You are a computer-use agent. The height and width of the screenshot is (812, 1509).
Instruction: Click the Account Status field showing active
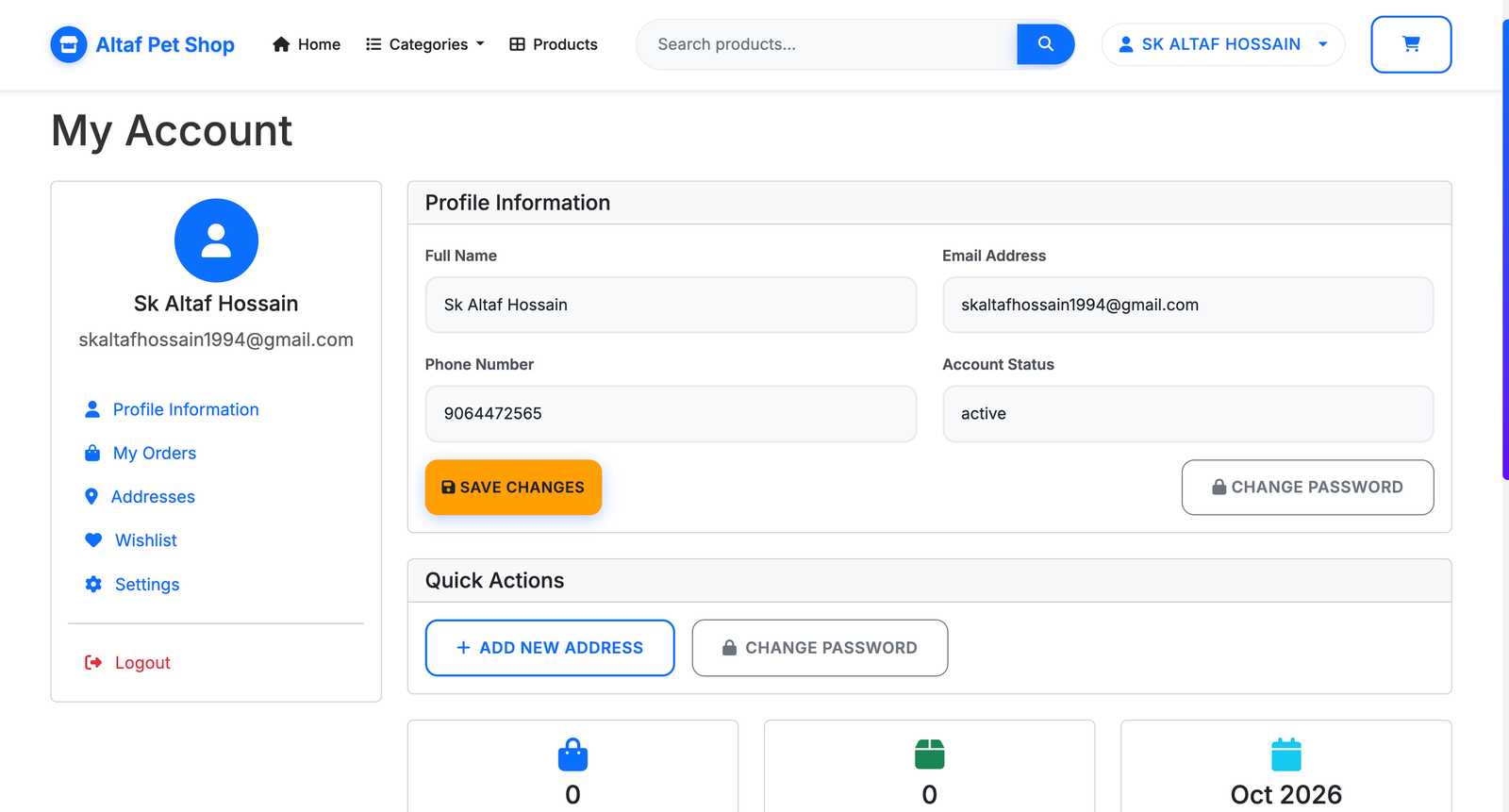(1187, 413)
